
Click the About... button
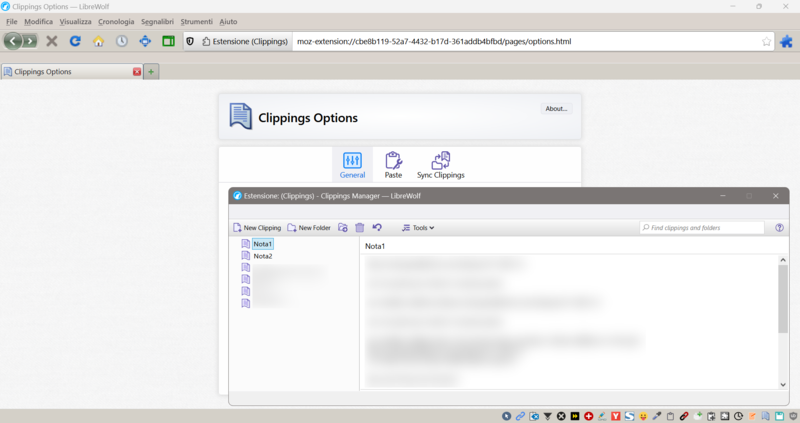[x=556, y=109]
